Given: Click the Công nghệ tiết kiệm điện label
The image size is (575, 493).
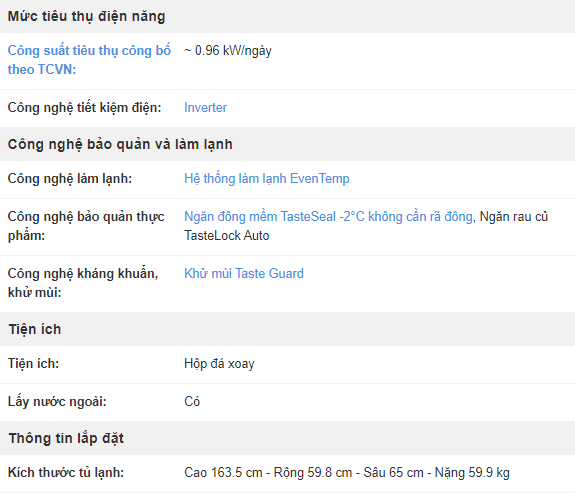Looking at the screenshot, I should point(84,107).
